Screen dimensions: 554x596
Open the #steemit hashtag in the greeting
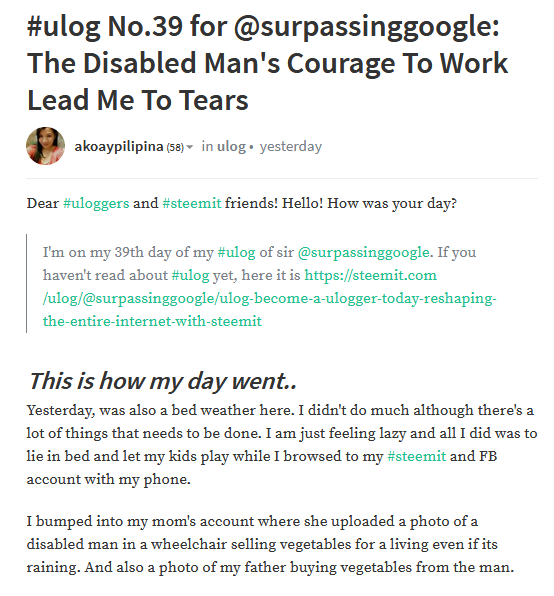[x=192, y=203]
